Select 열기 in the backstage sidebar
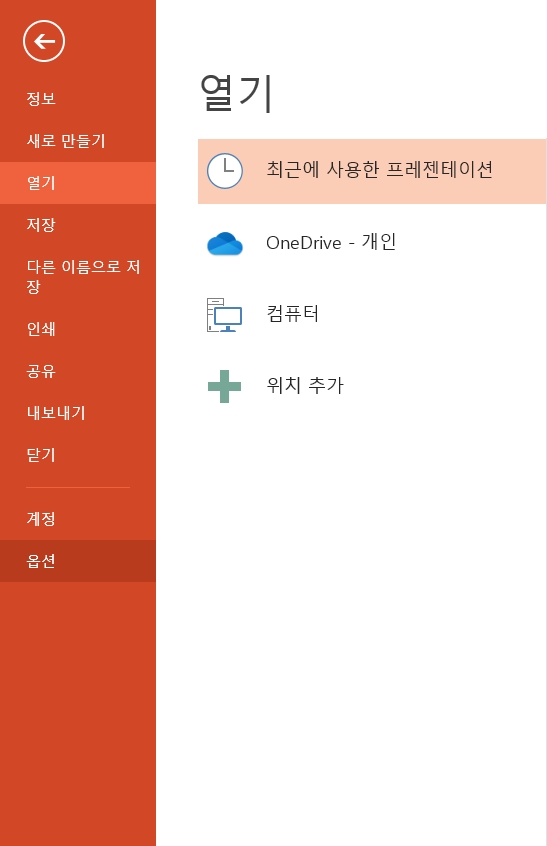The width and height of the screenshot is (547, 846). click(x=78, y=183)
